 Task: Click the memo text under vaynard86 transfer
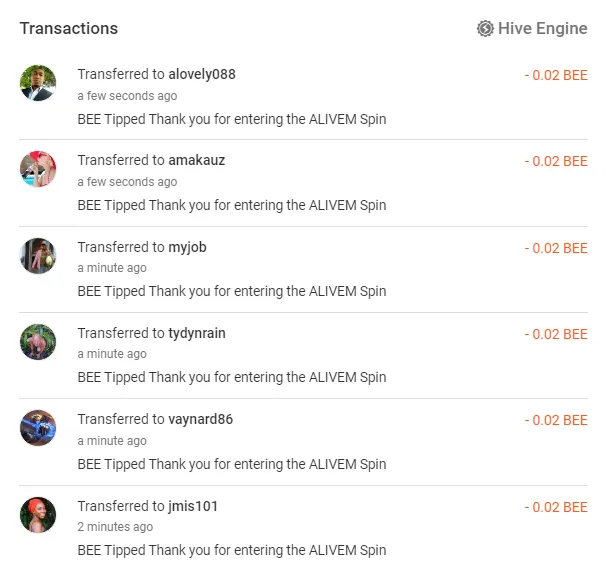tap(232, 464)
